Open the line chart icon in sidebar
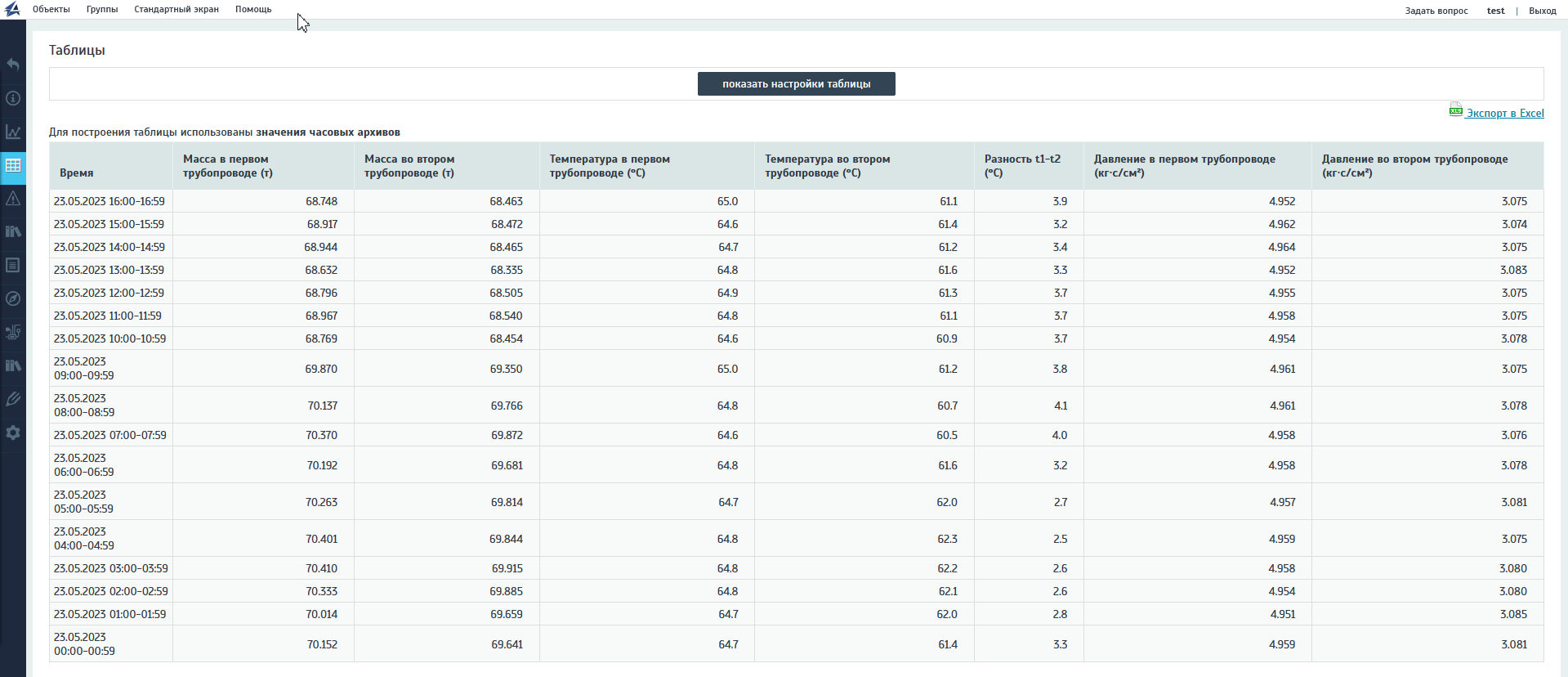This screenshot has height=677, width=1568. coord(13,132)
